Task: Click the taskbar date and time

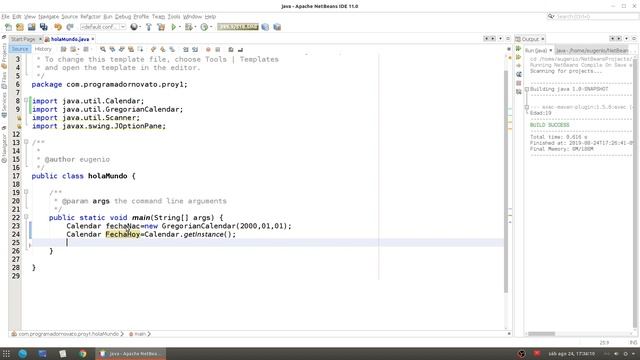Action: 571,353
